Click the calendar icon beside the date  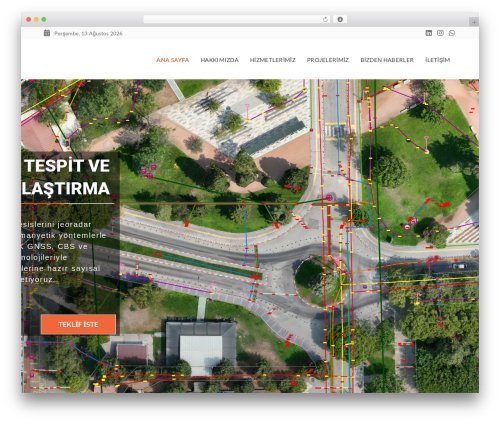pyautogui.click(x=47, y=33)
